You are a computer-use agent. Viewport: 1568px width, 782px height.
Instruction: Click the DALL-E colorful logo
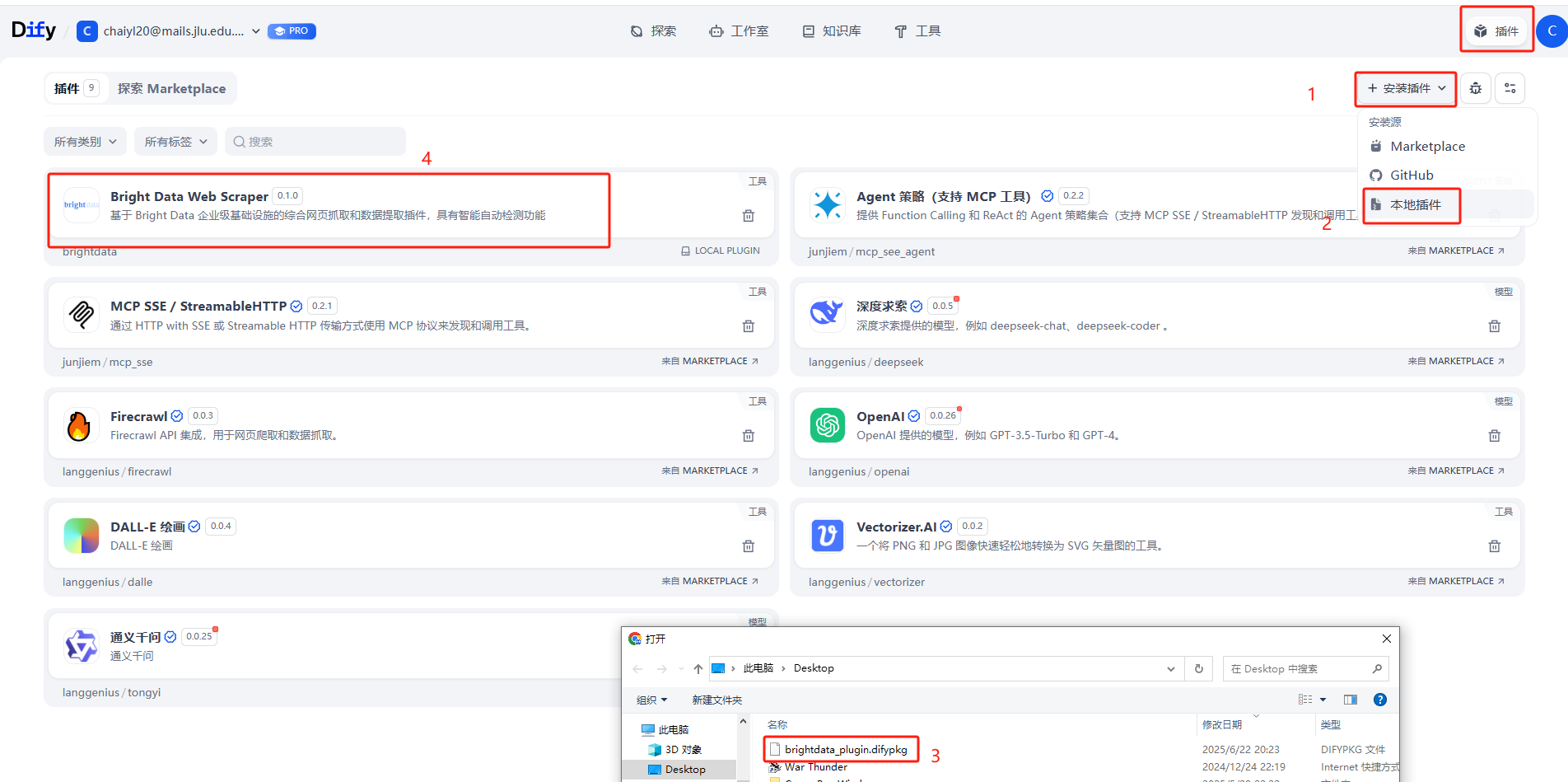point(82,536)
